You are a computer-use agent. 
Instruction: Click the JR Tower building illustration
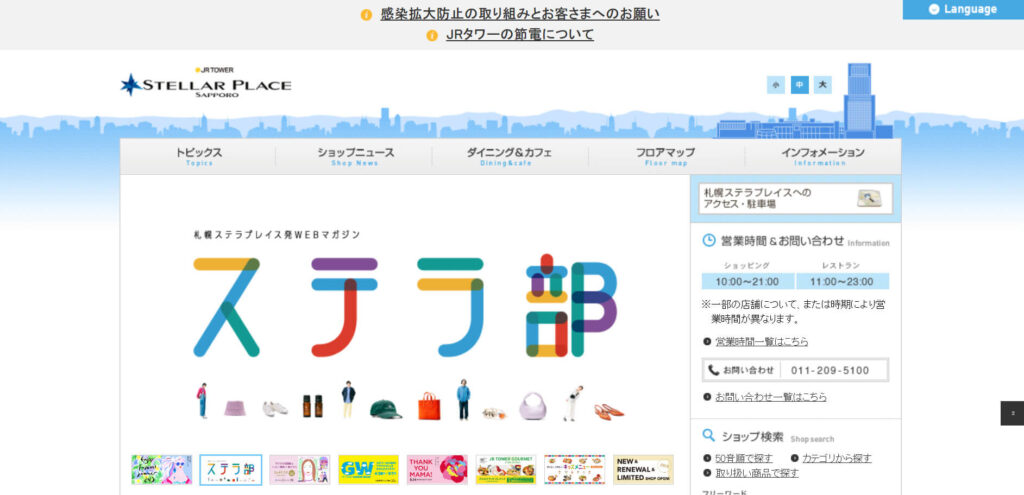pyautogui.click(x=859, y=100)
